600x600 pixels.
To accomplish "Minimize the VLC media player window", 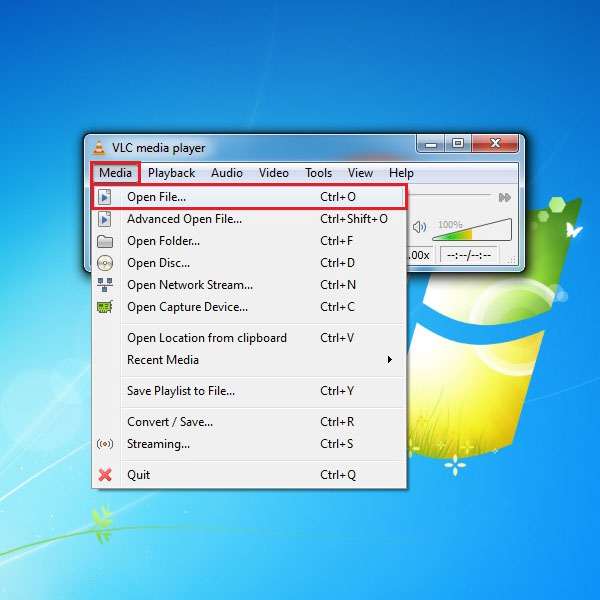I will tap(431, 144).
